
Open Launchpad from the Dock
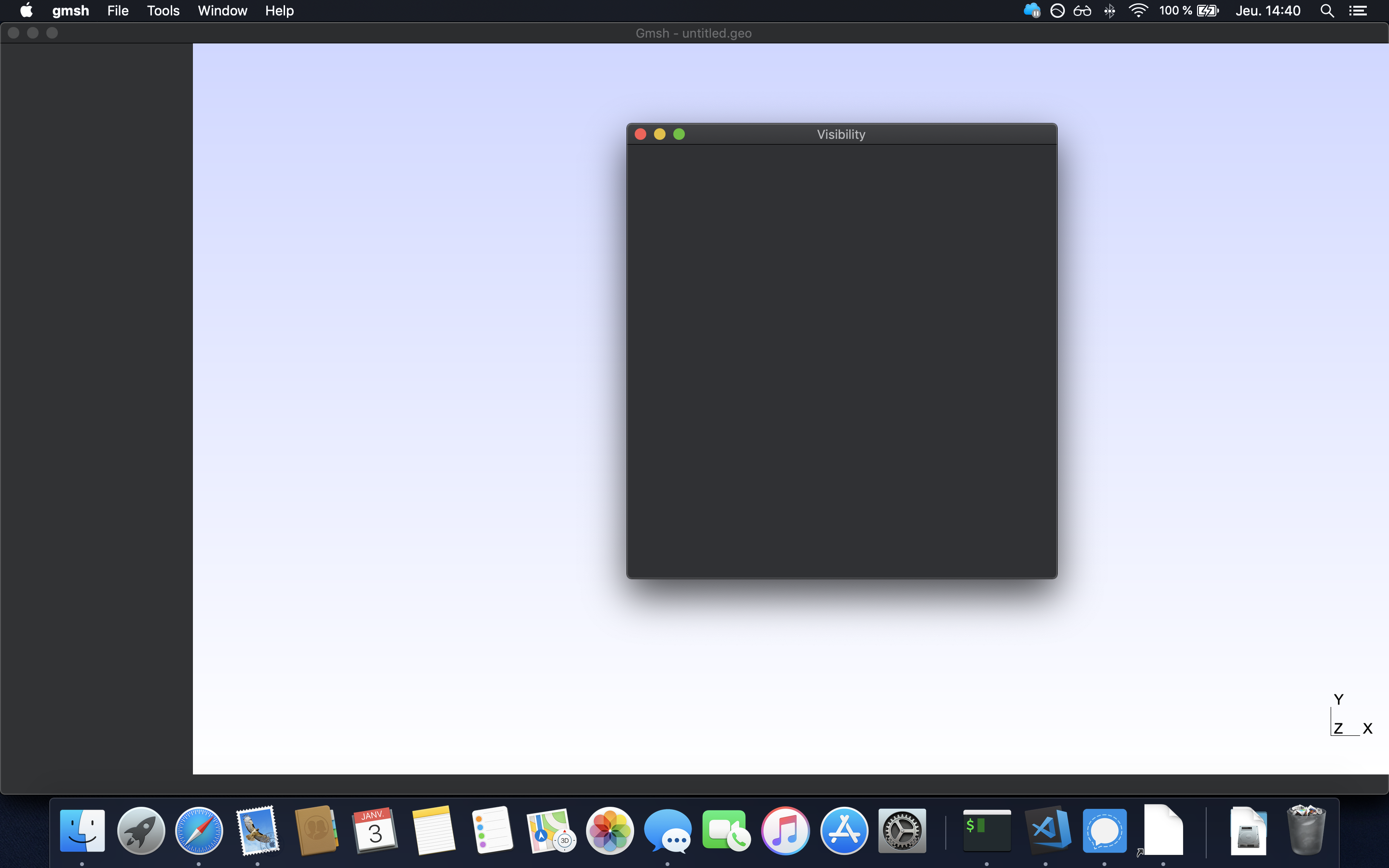click(x=141, y=831)
